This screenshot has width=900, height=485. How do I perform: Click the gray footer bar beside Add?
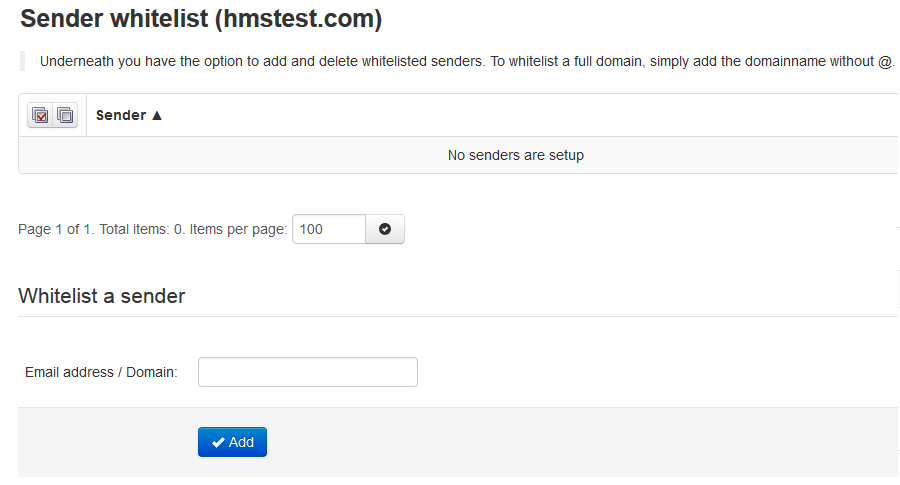(x=574, y=442)
